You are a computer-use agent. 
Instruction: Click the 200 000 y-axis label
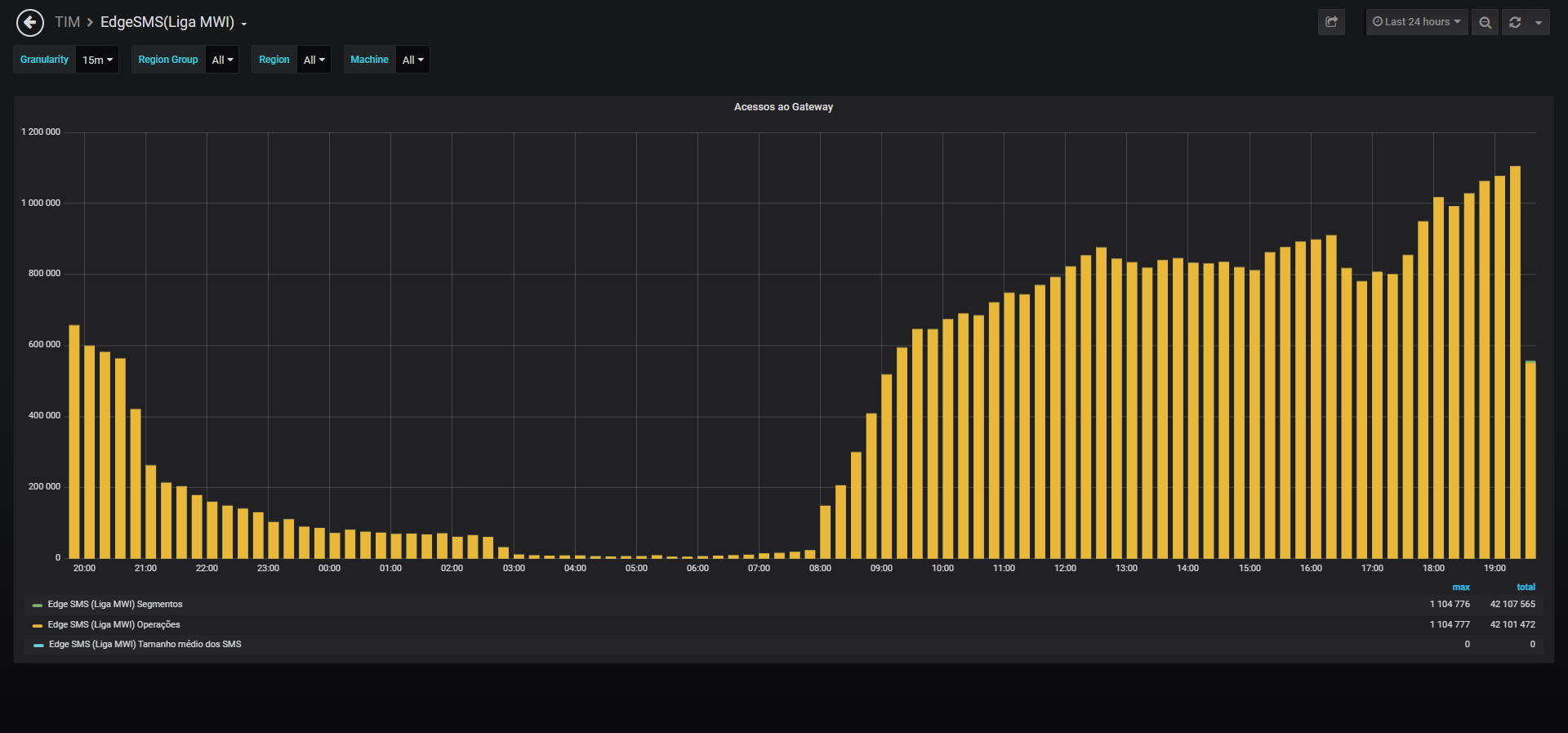click(44, 486)
